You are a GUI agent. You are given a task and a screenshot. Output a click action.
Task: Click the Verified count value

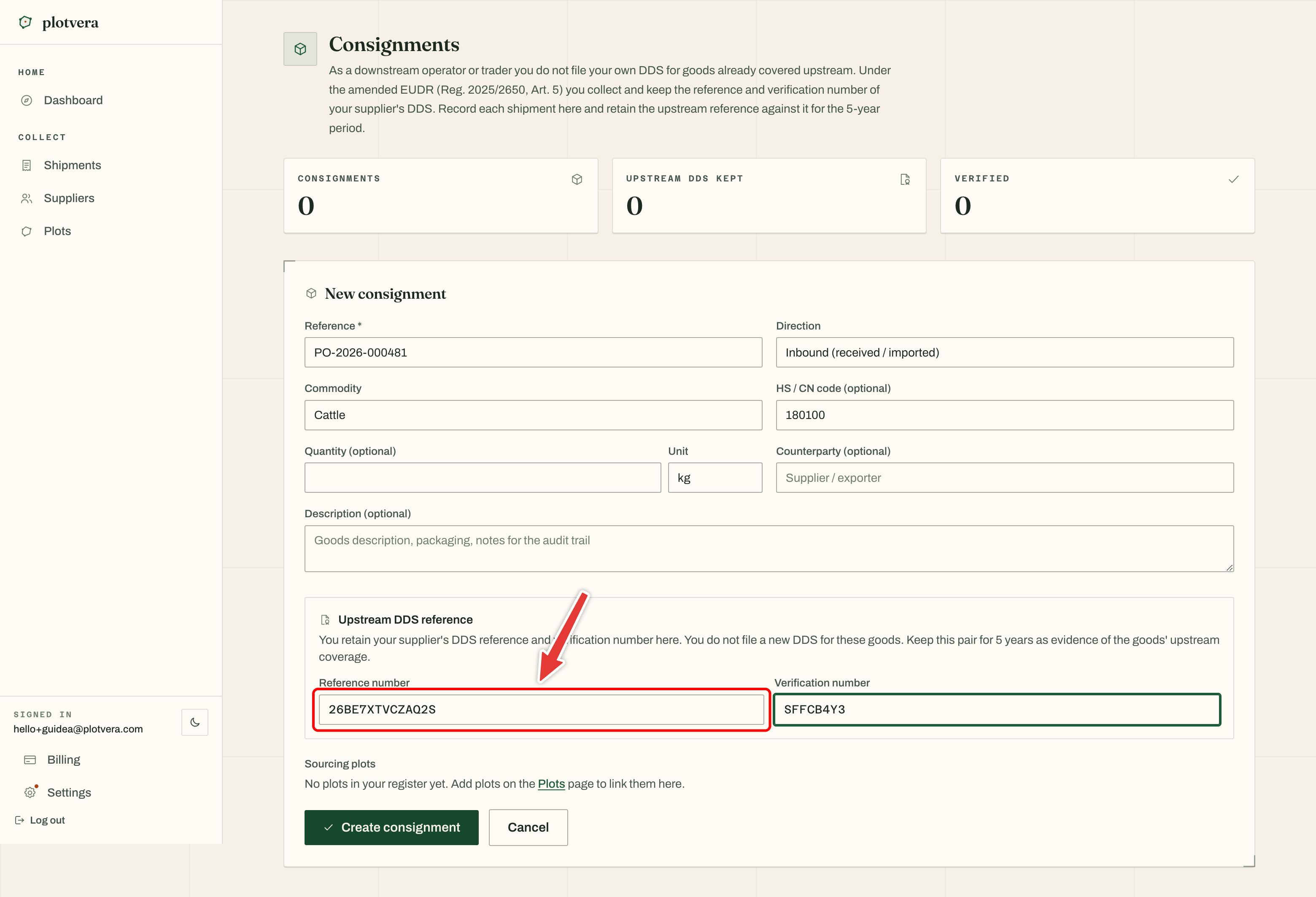(x=963, y=205)
